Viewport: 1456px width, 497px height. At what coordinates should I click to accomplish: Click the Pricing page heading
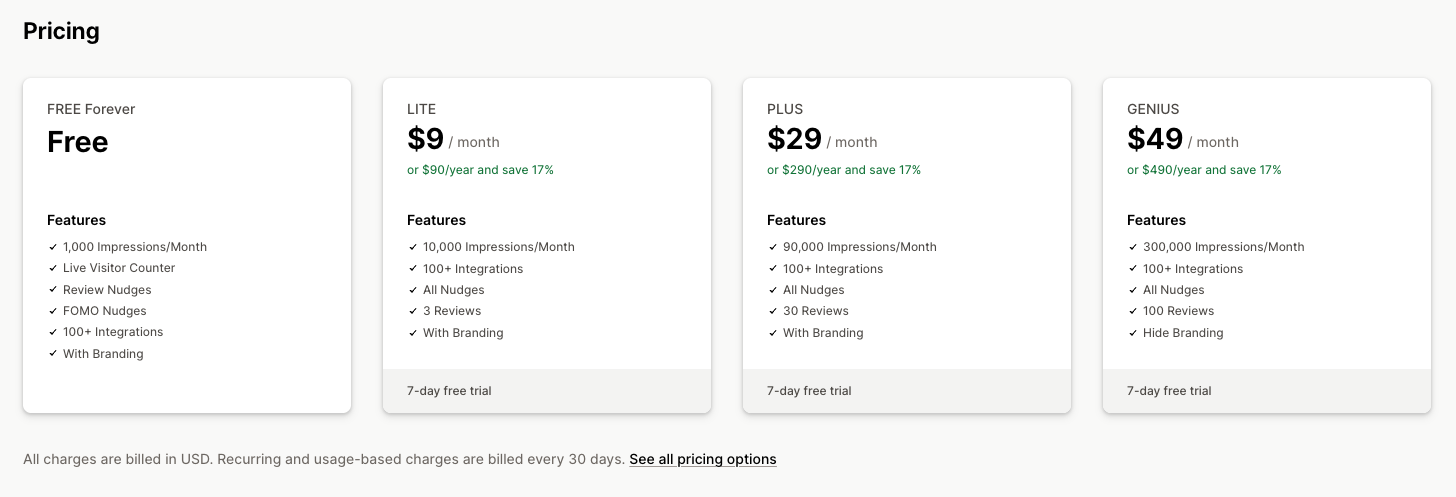pyautogui.click(x=61, y=31)
